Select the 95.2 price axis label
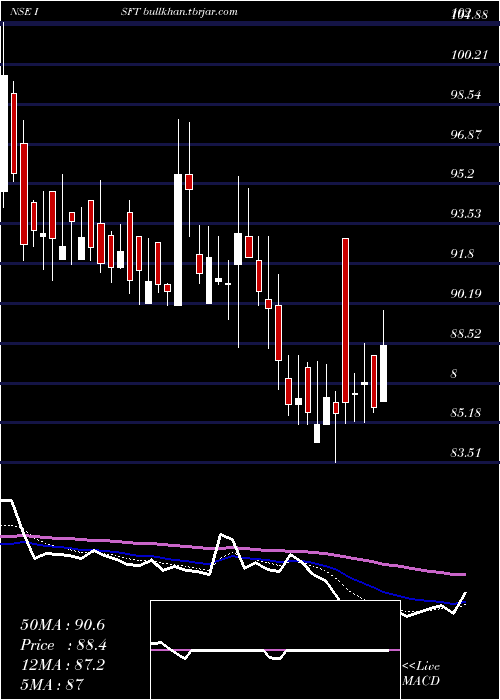 462,174
